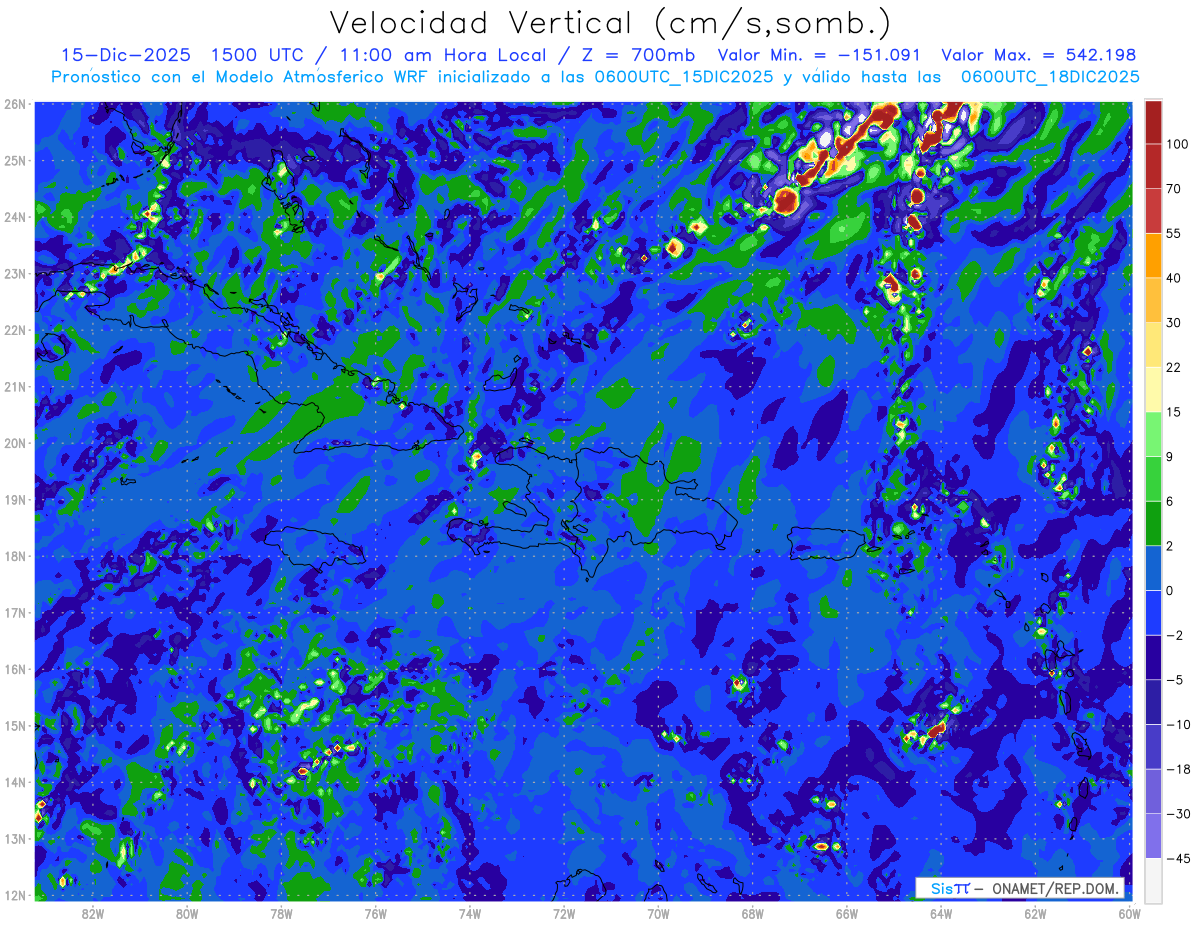Click the colorbar label "-10"
This screenshot has height=927, width=1200.
1177,724
